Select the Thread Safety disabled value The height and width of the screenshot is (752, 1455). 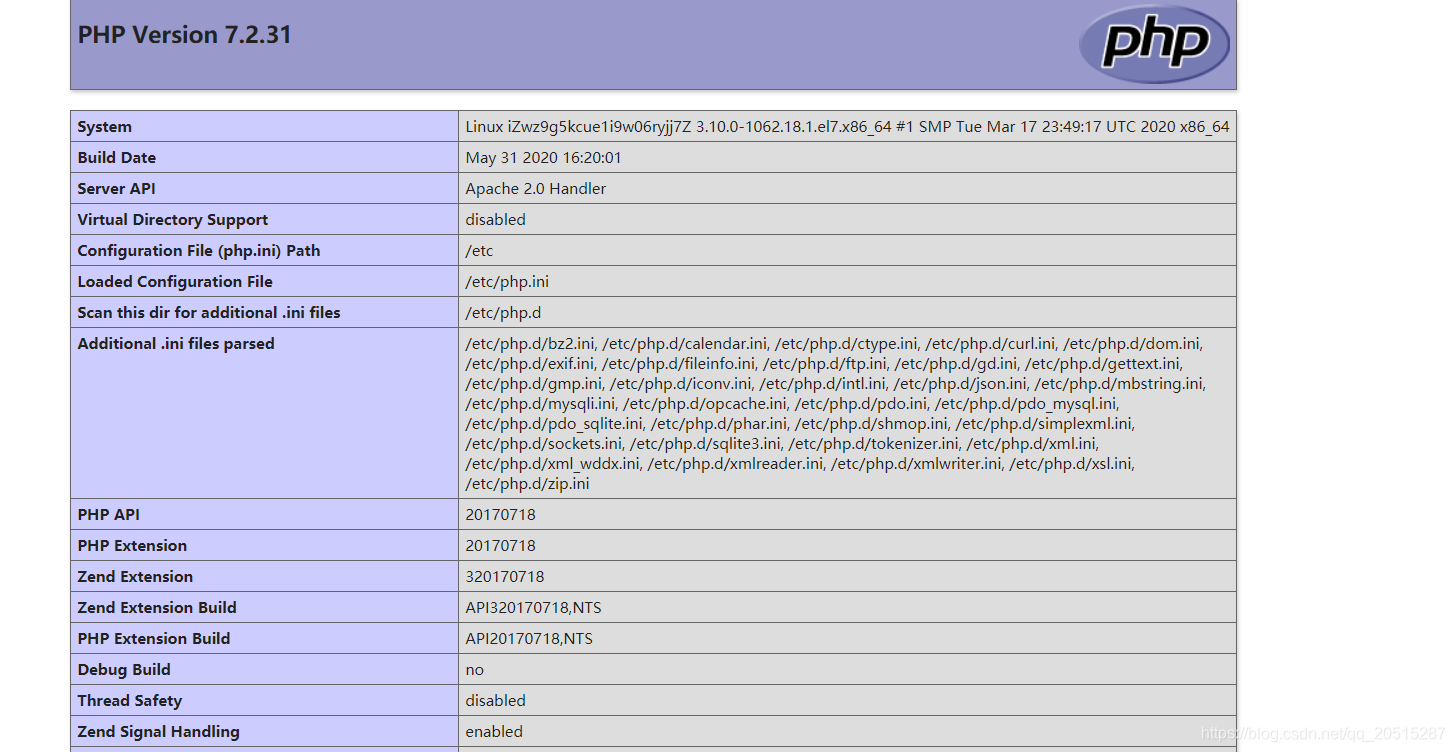click(496, 701)
